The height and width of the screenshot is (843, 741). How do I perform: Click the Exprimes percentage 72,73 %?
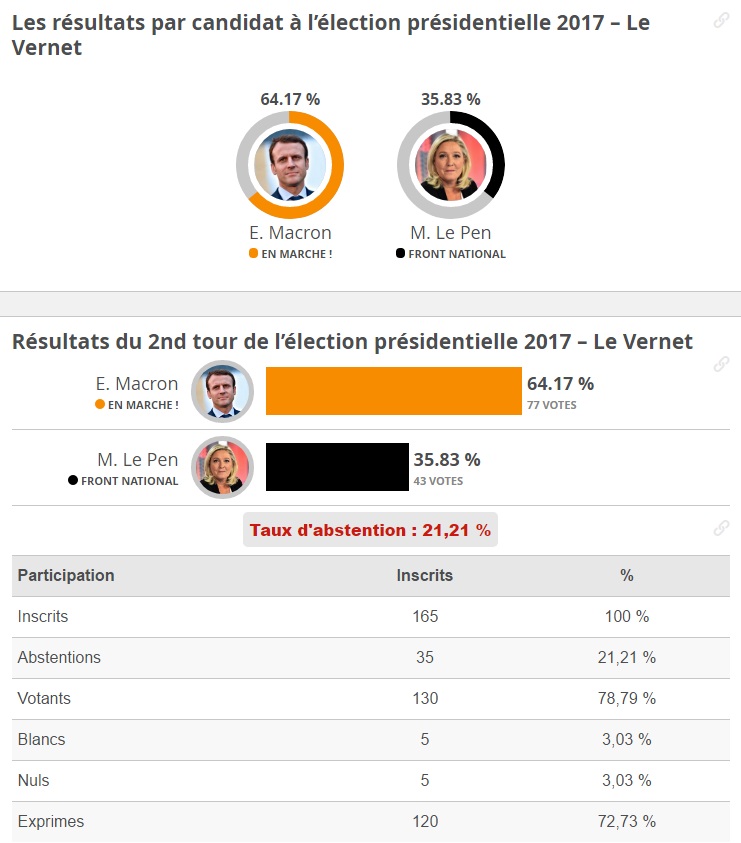coord(626,821)
